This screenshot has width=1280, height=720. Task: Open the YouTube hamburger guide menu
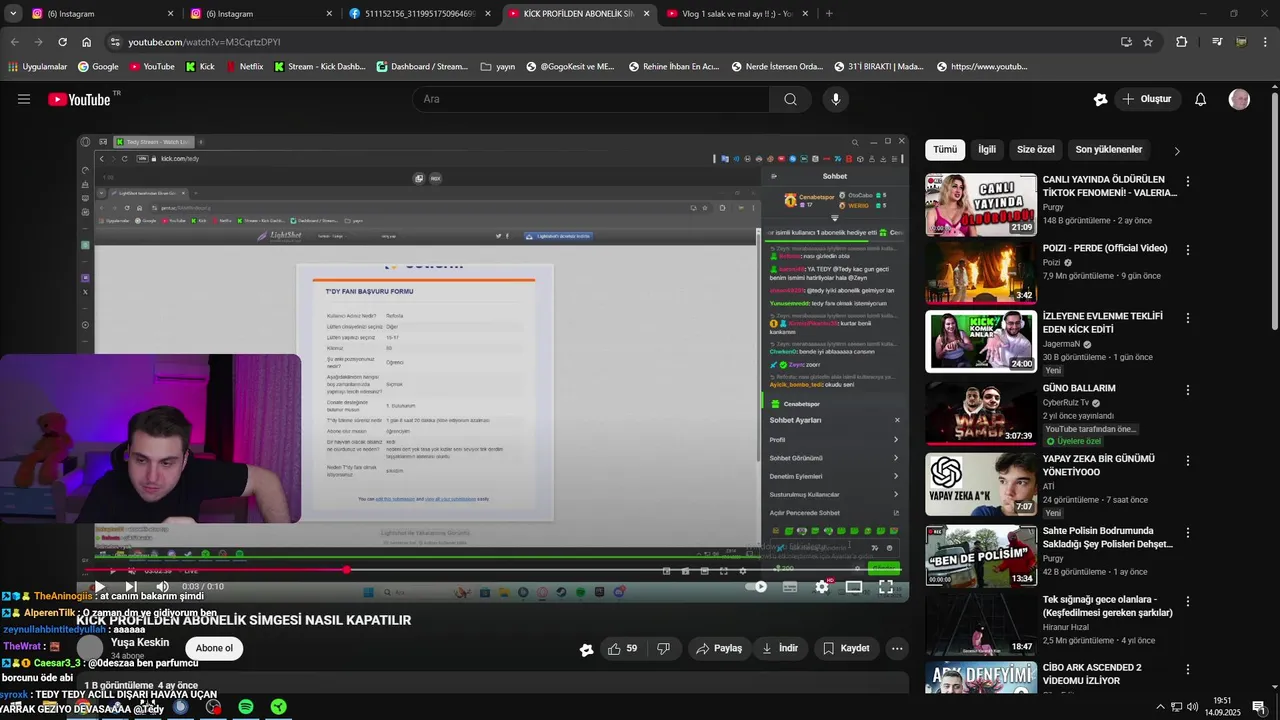point(24,99)
